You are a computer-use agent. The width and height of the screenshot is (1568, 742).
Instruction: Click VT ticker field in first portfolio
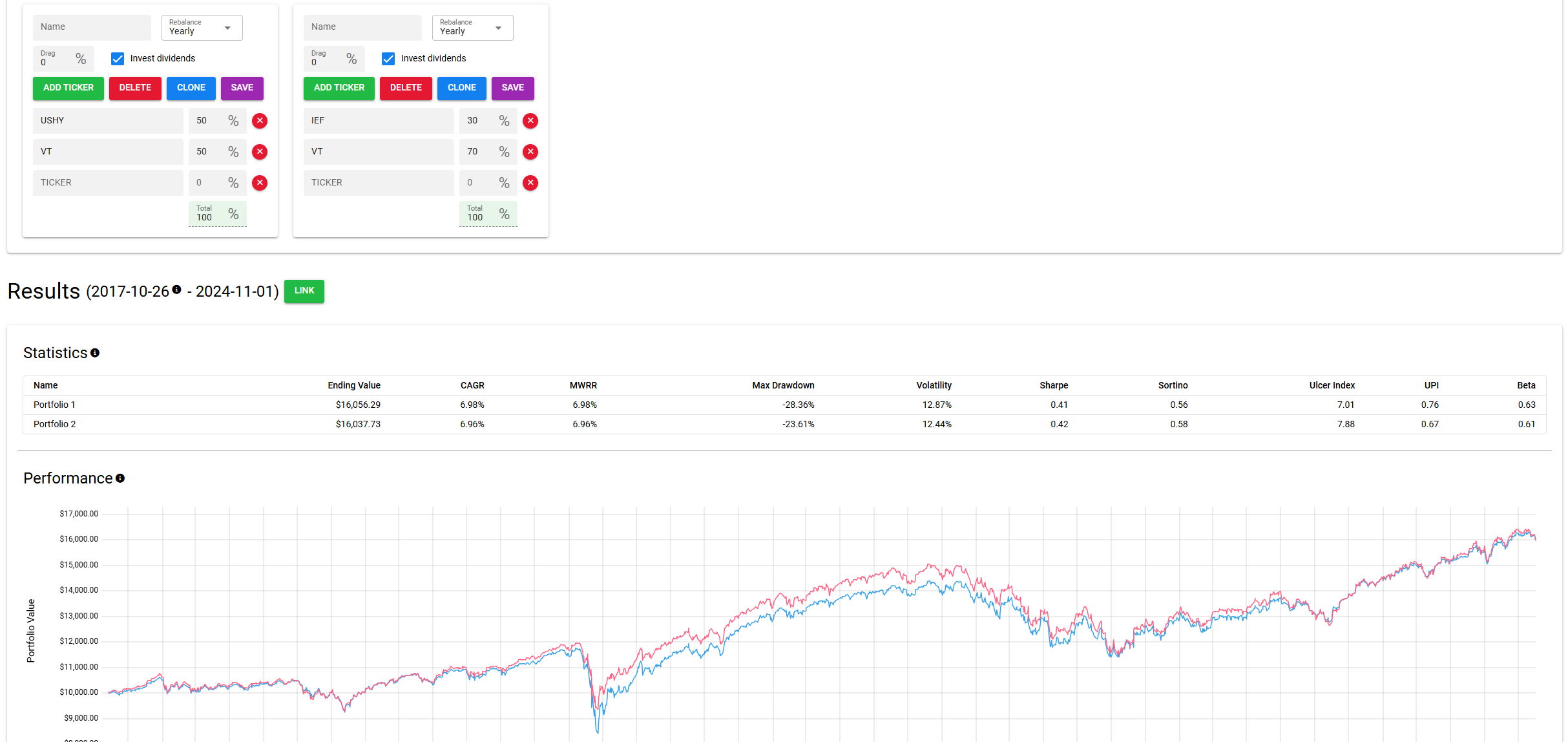point(108,152)
